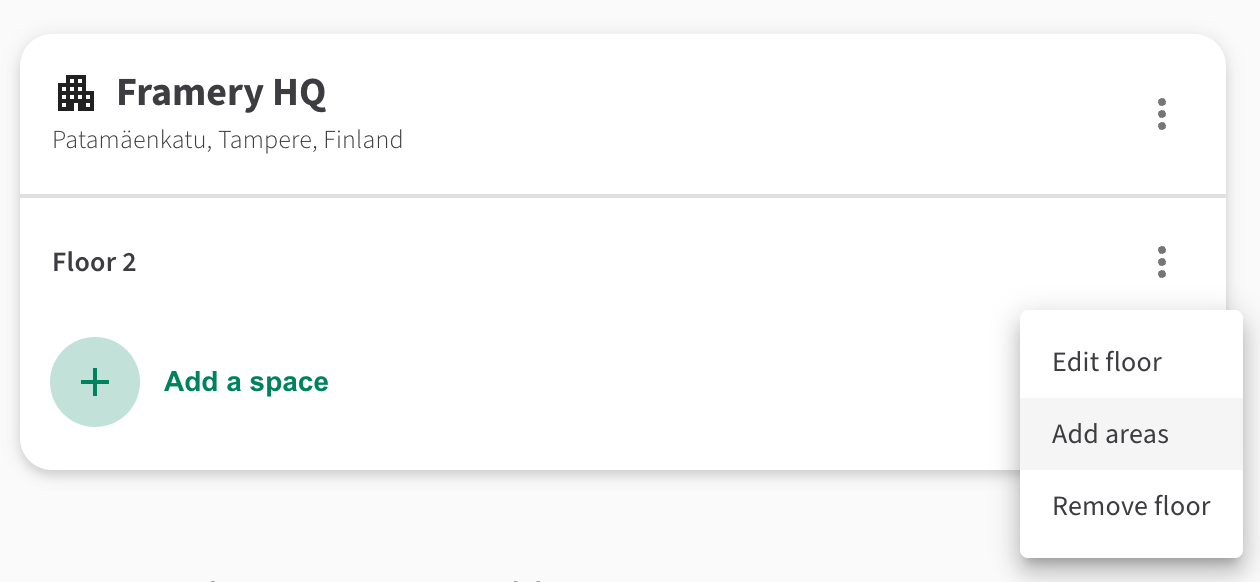1260x582 pixels.
Task: Click the building icon beside Framery HQ
Action: (76, 94)
